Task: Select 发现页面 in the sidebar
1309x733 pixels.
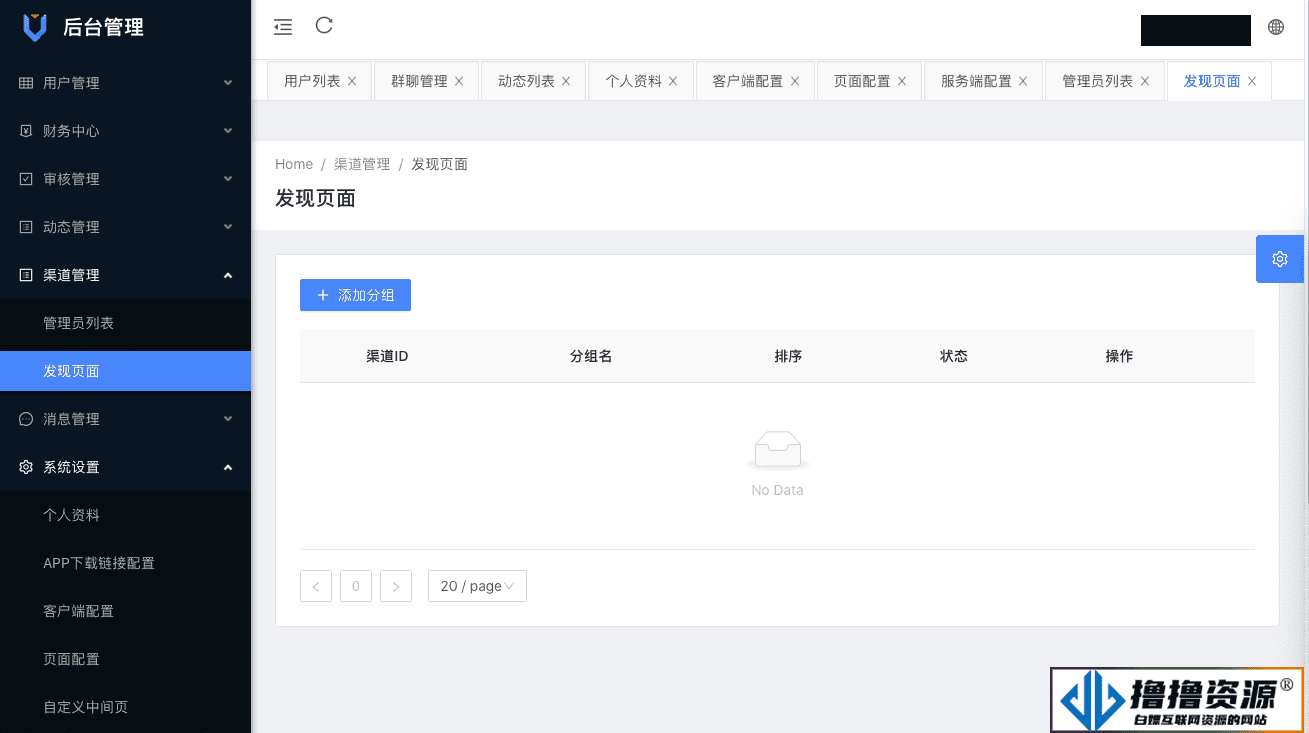Action: tap(125, 371)
